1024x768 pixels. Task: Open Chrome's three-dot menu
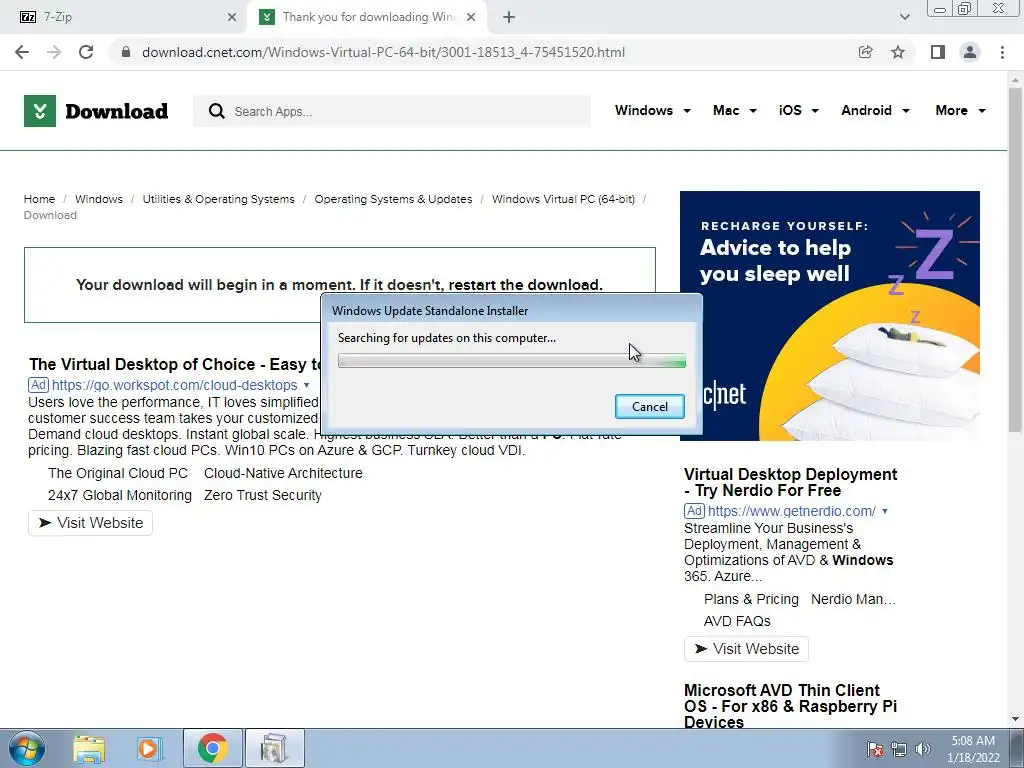pyautogui.click(x=1002, y=52)
